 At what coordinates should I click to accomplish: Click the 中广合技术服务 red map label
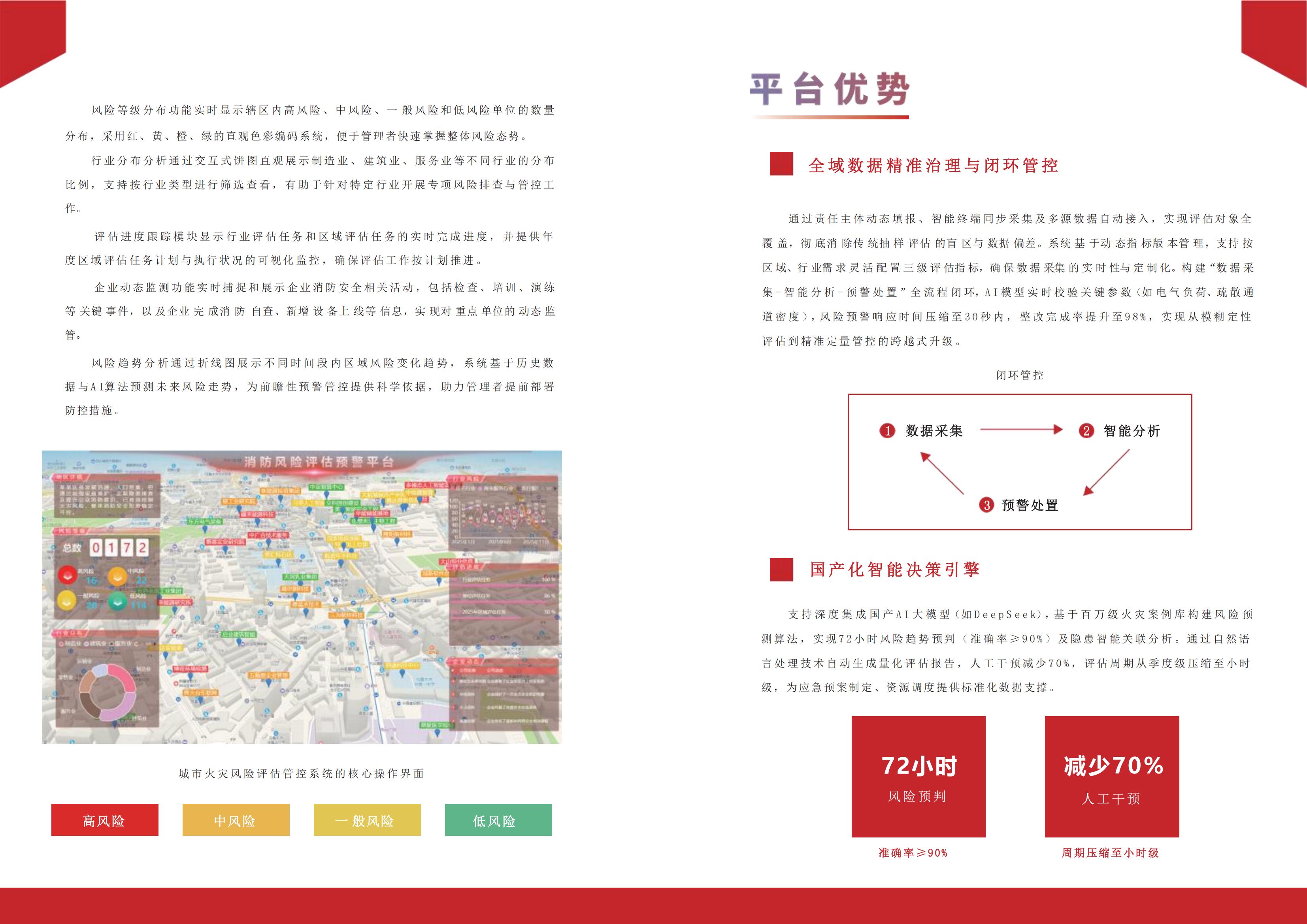[269, 535]
